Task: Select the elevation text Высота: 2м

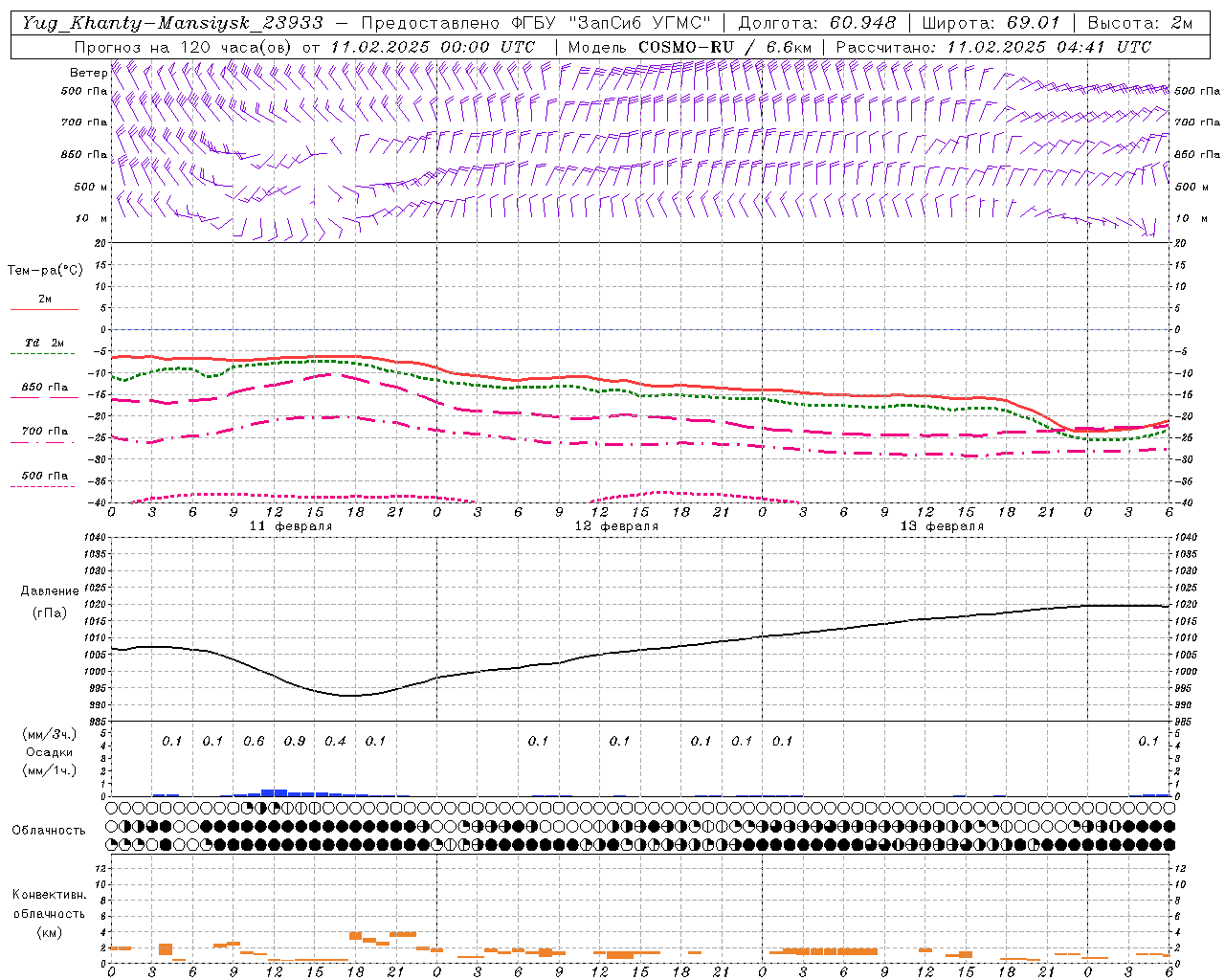Action: [1140, 23]
